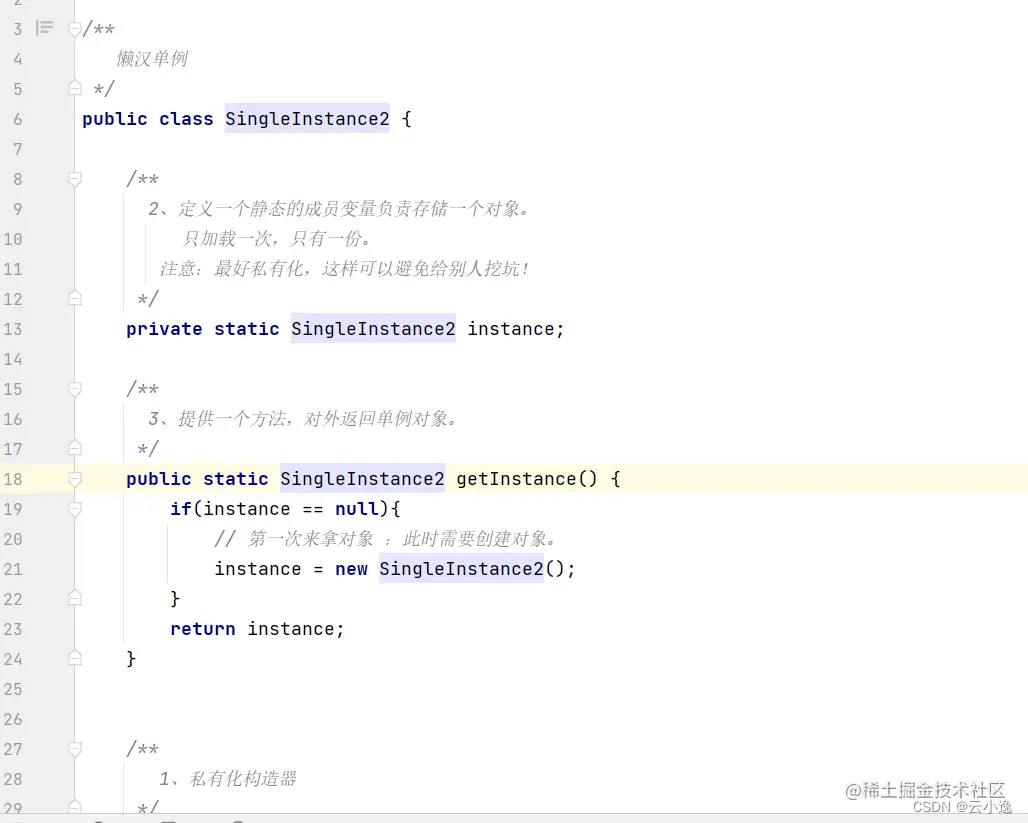Click the 'public class' keywords on line 6

pyautogui.click(x=148, y=119)
